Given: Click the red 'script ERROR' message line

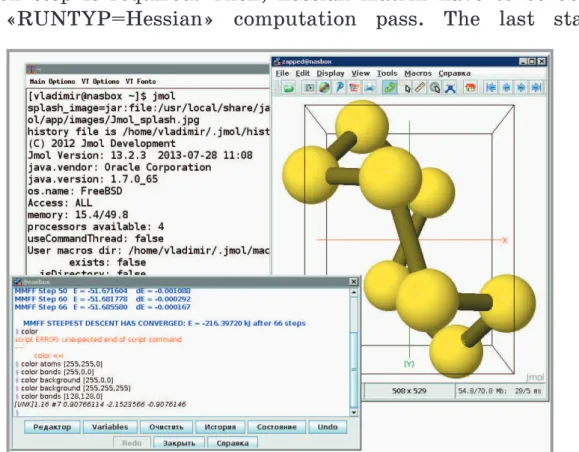Looking at the screenshot, I should click(x=98, y=339).
